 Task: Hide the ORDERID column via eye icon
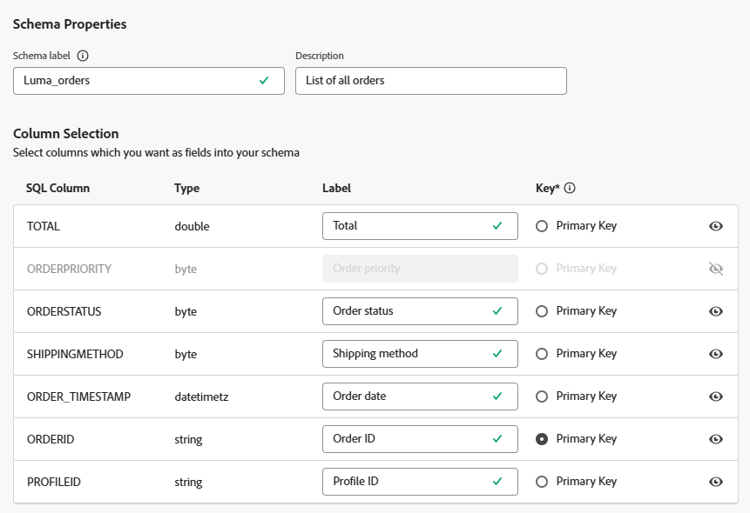(x=716, y=439)
